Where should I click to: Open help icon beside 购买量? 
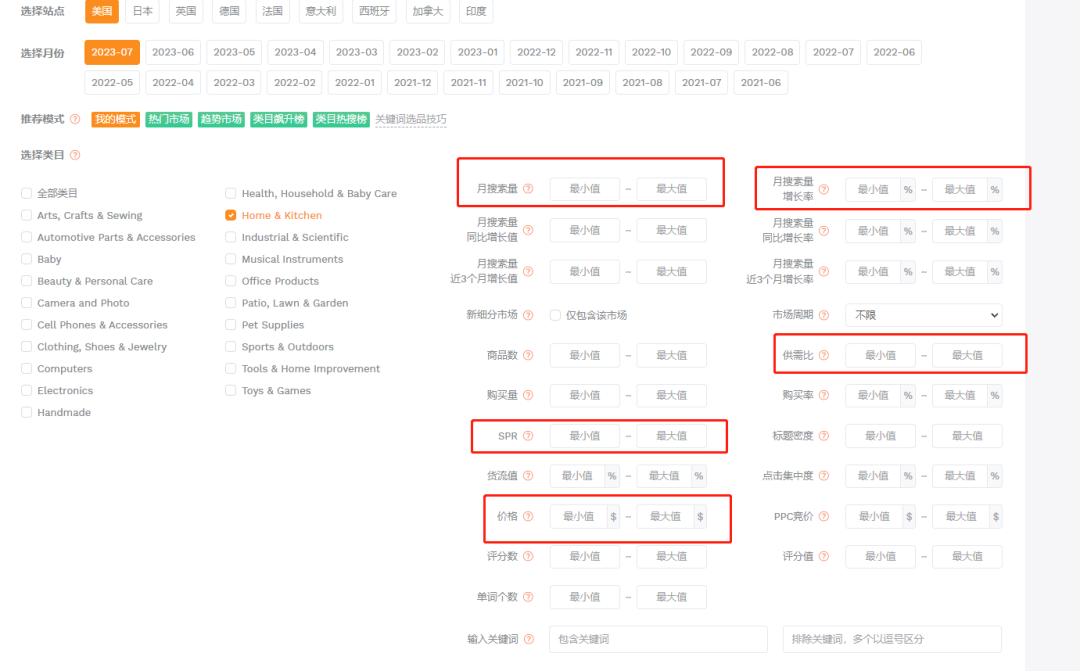point(528,395)
